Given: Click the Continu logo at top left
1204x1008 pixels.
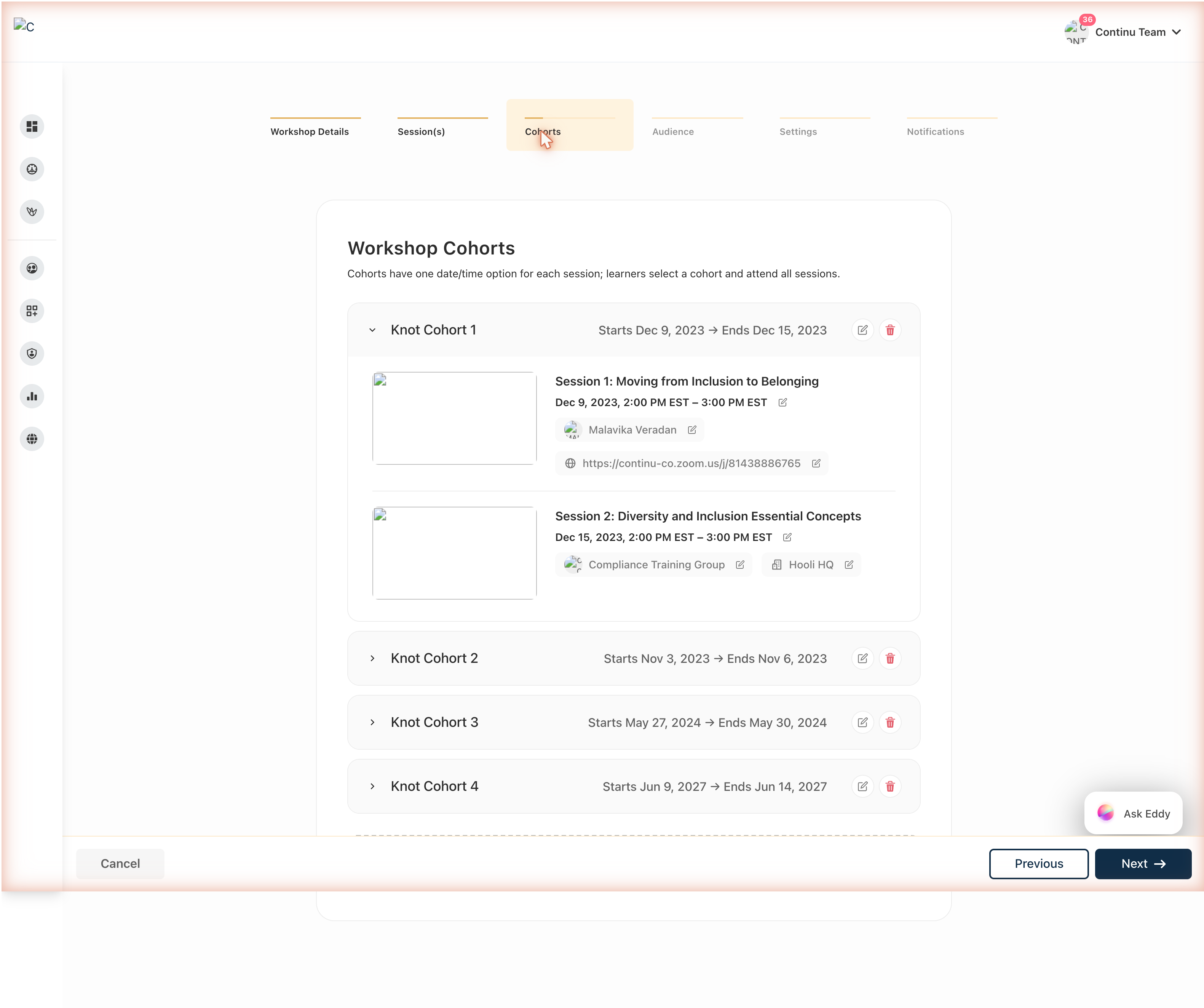Looking at the screenshot, I should point(24,26).
